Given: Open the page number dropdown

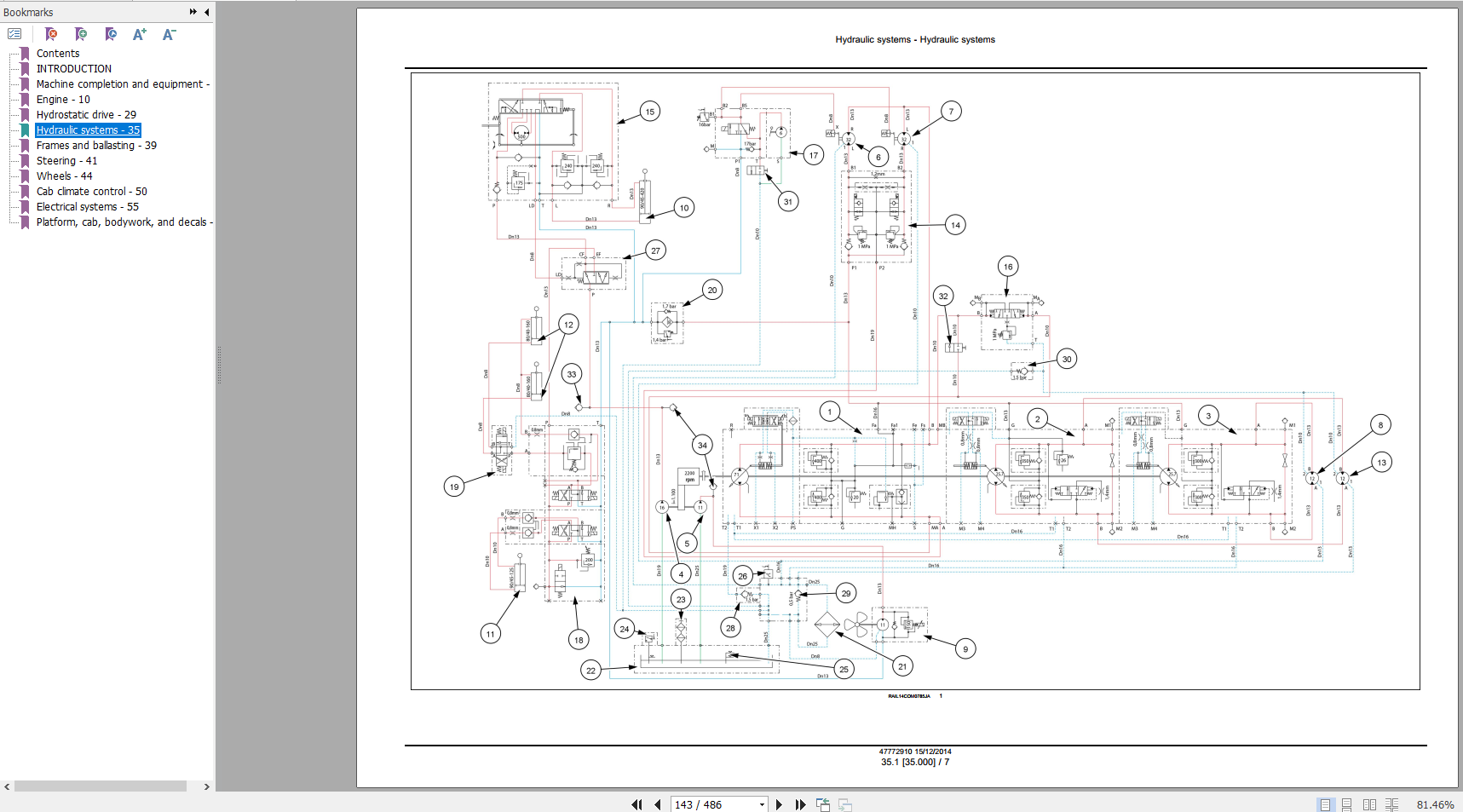Looking at the screenshot, I should click(762, 804).
